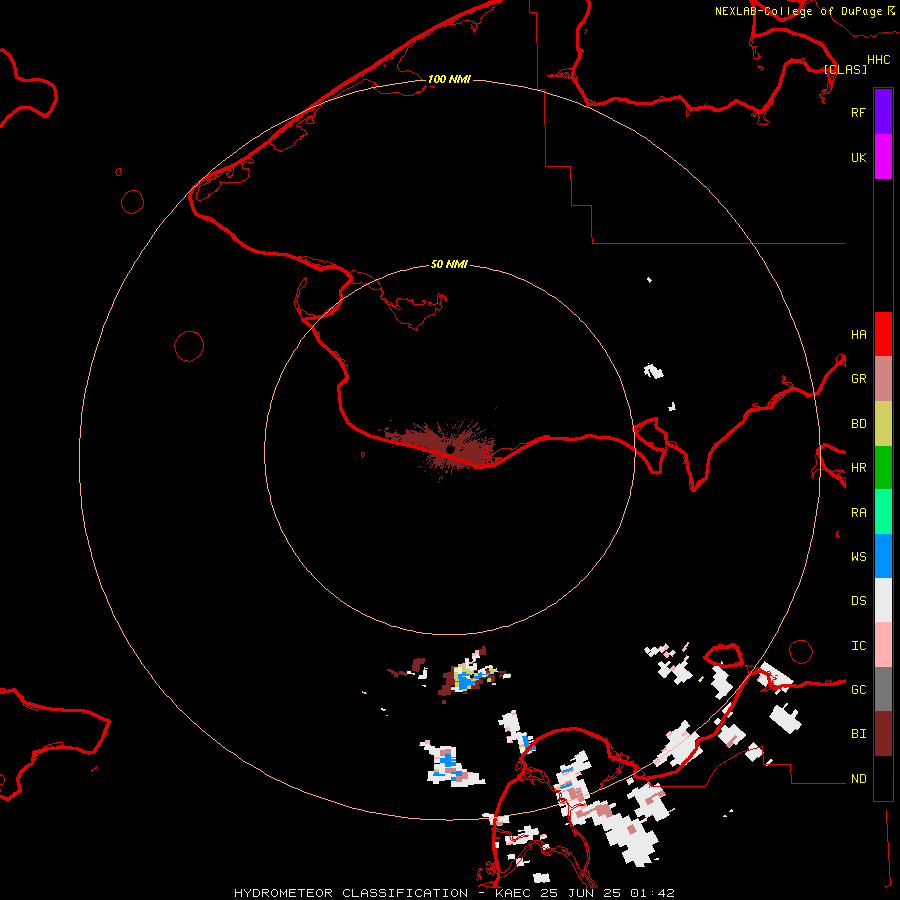Click the RF legend label
Viewport: 900px width, 900px height.
coord(858,112)
